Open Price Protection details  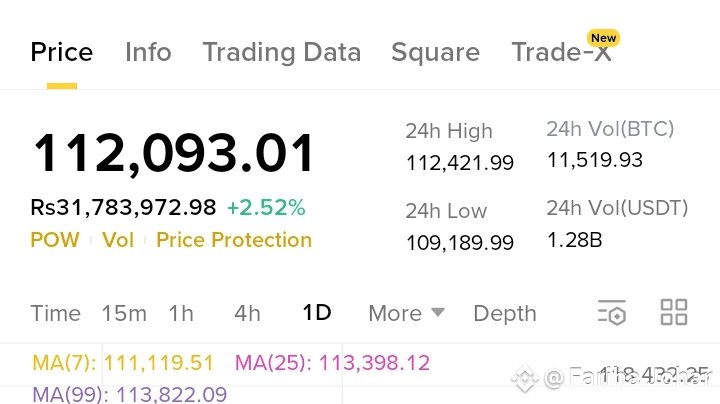pyautogui.click(x=234, y=240)
